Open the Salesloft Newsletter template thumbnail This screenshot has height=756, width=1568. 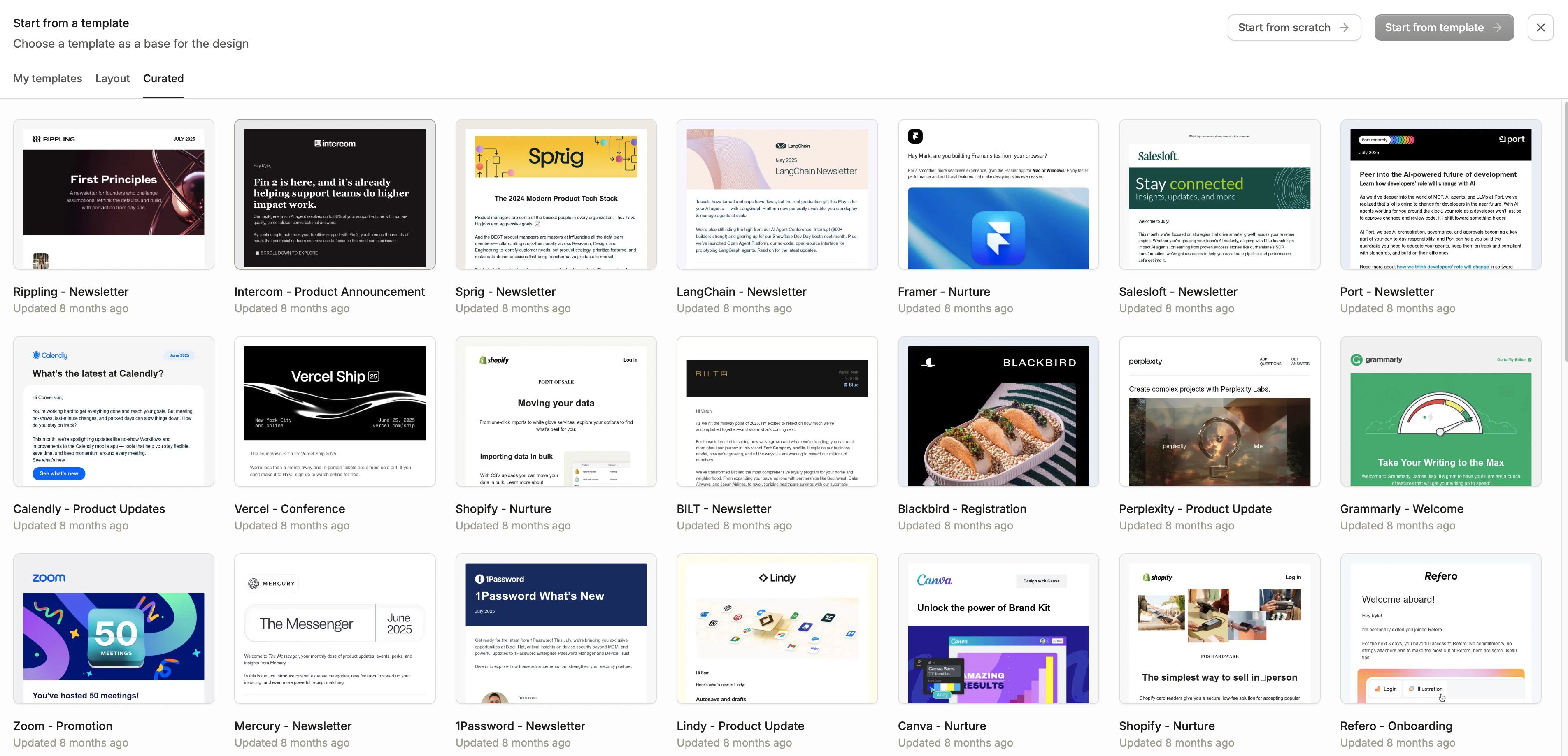(x=1219, y=194)
